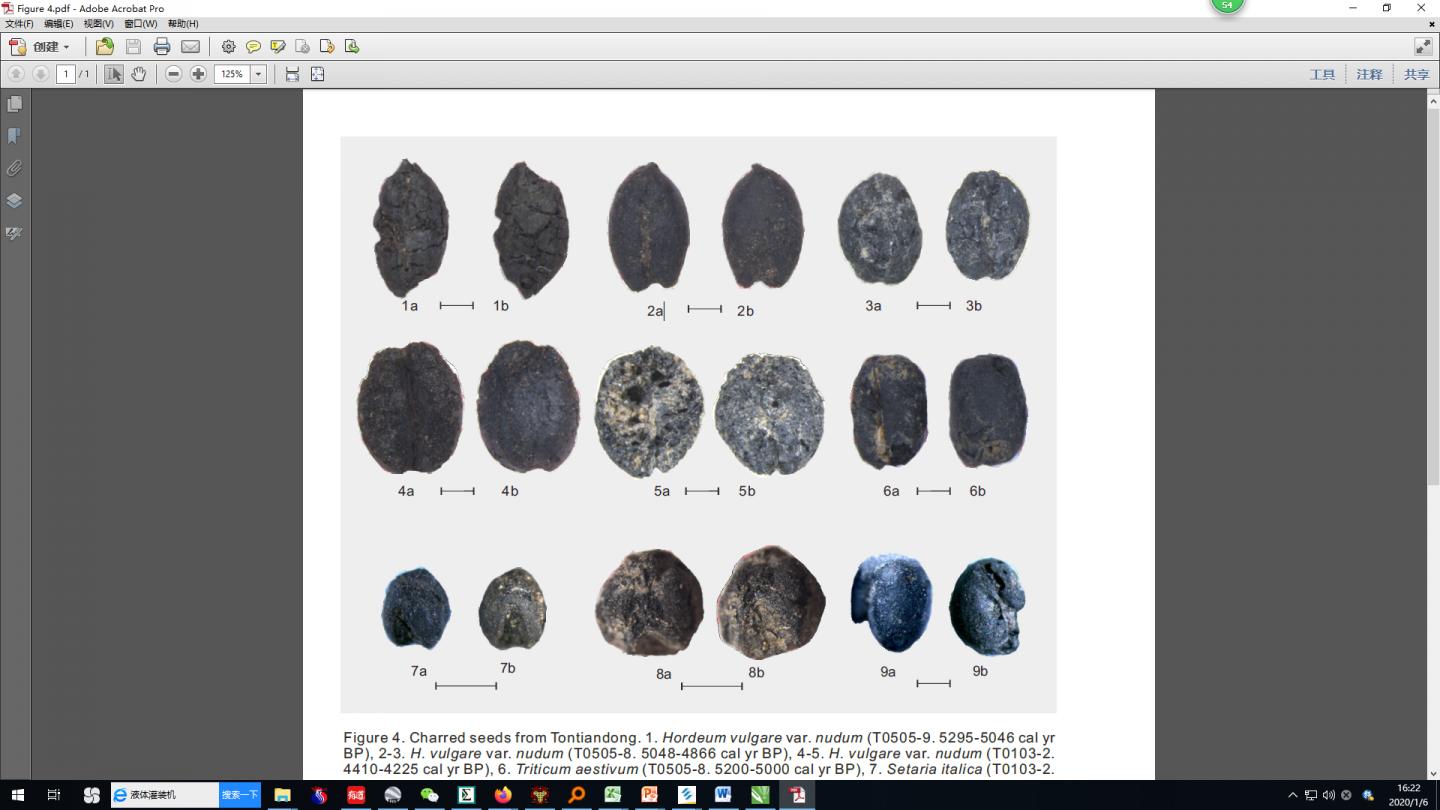Open the 编辑(E) menu
Image resolution: width=1440 pixels, height=810 pixels.
[x=58, y=23]
